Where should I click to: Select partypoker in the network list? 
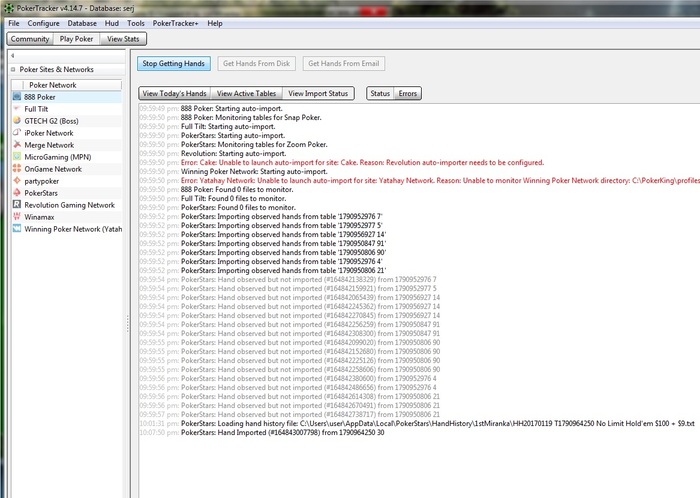[x=67, y=181]
